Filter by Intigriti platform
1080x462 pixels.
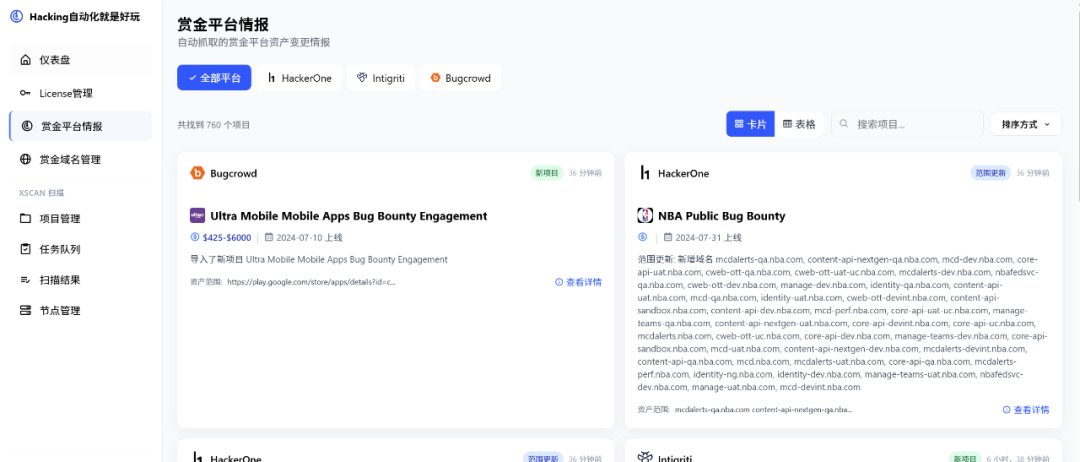381,78
